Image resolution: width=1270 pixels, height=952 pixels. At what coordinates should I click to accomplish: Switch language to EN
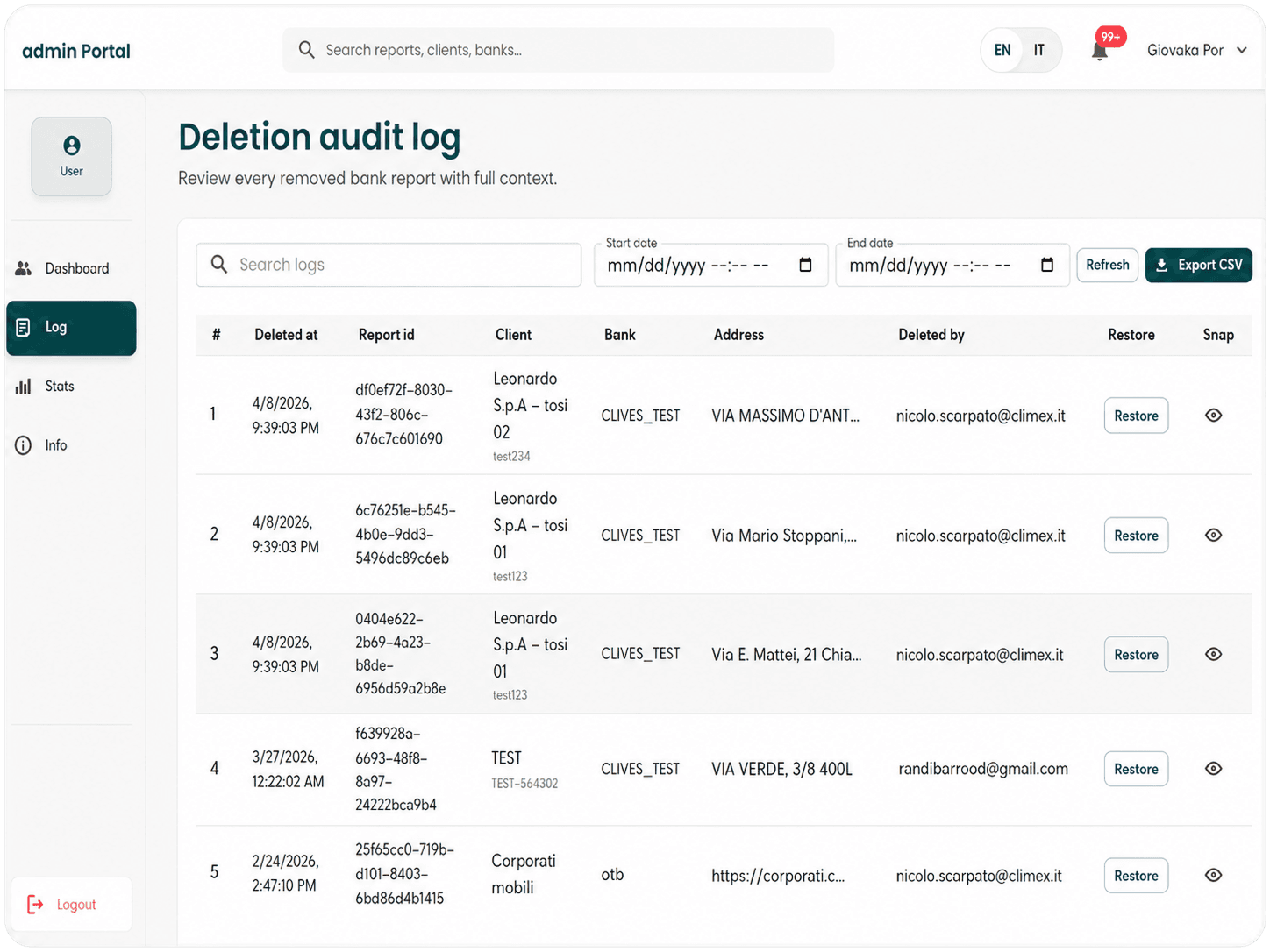1002,50
